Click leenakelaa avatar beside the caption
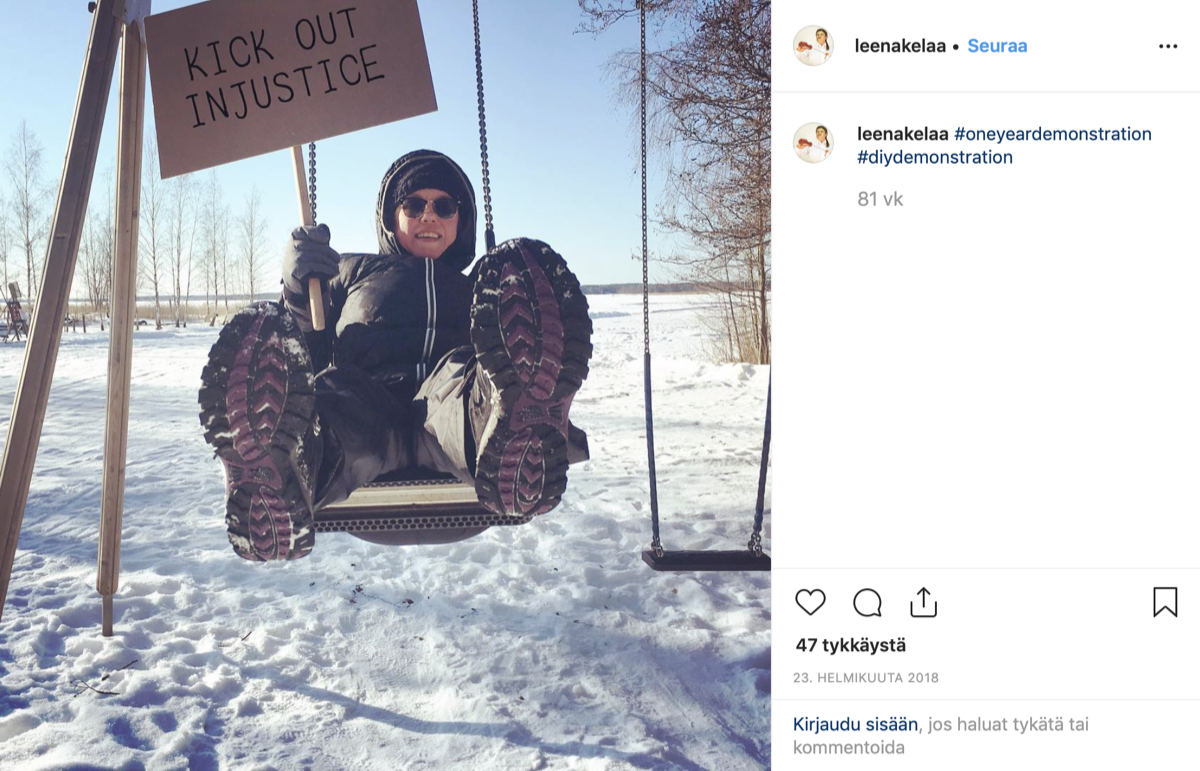The height and width of the screenshot is (771, 1200). coord(813,143)
